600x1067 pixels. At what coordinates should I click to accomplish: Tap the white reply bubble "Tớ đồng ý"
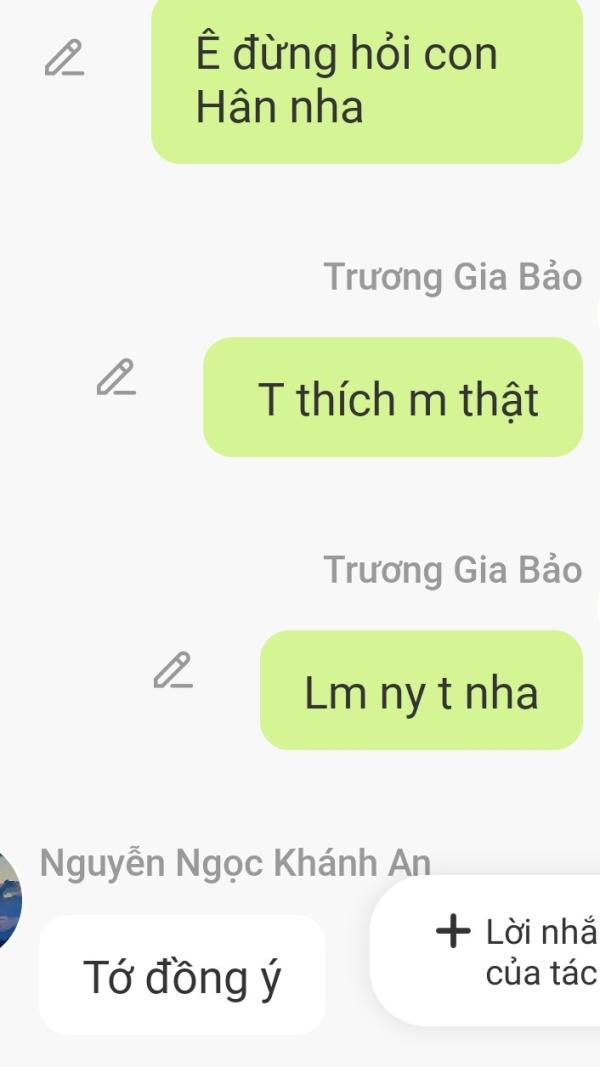click(182, 974)
